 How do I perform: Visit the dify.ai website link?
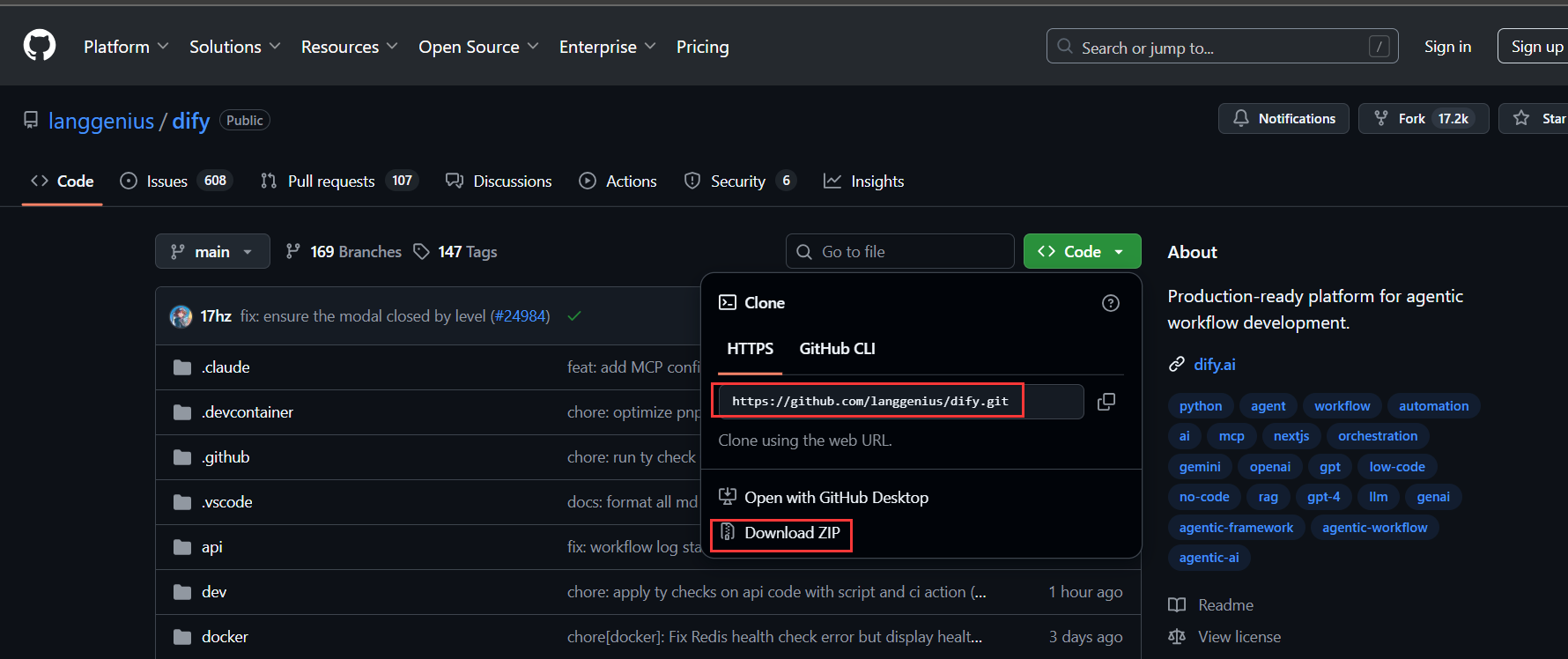[x=1214, y=365]
